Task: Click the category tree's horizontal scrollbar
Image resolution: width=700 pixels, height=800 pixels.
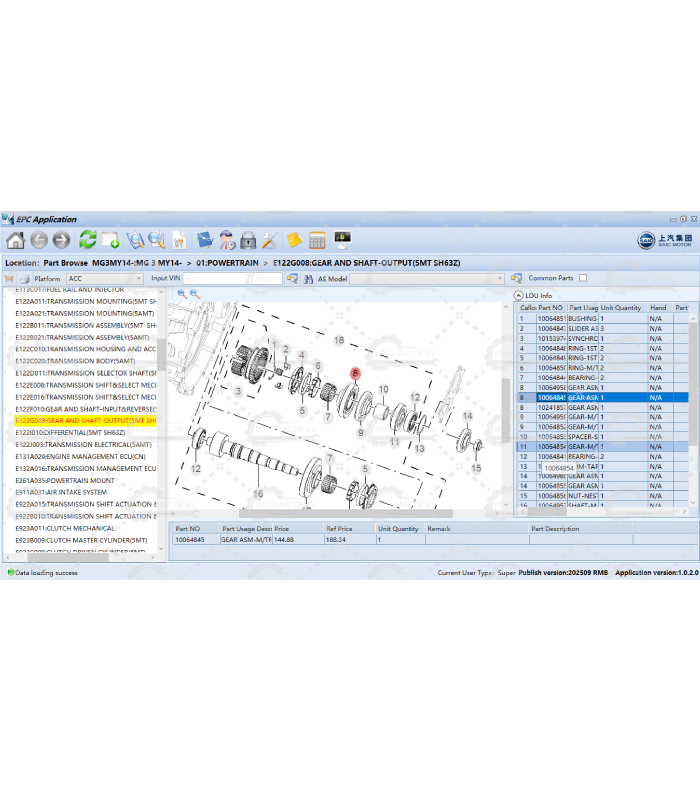Action: click(70, 557)
